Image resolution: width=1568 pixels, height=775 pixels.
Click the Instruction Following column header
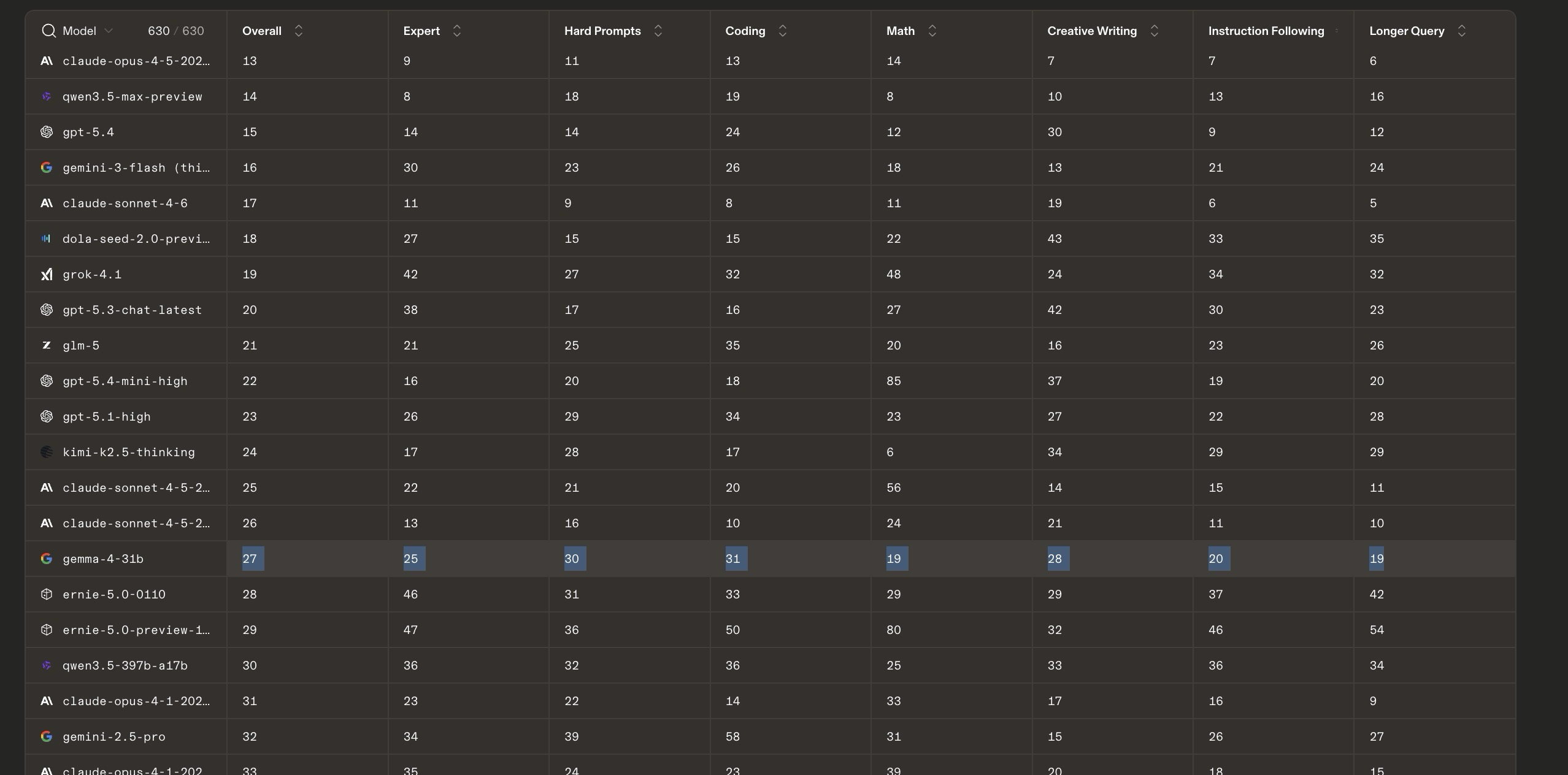coord(1266,31)
